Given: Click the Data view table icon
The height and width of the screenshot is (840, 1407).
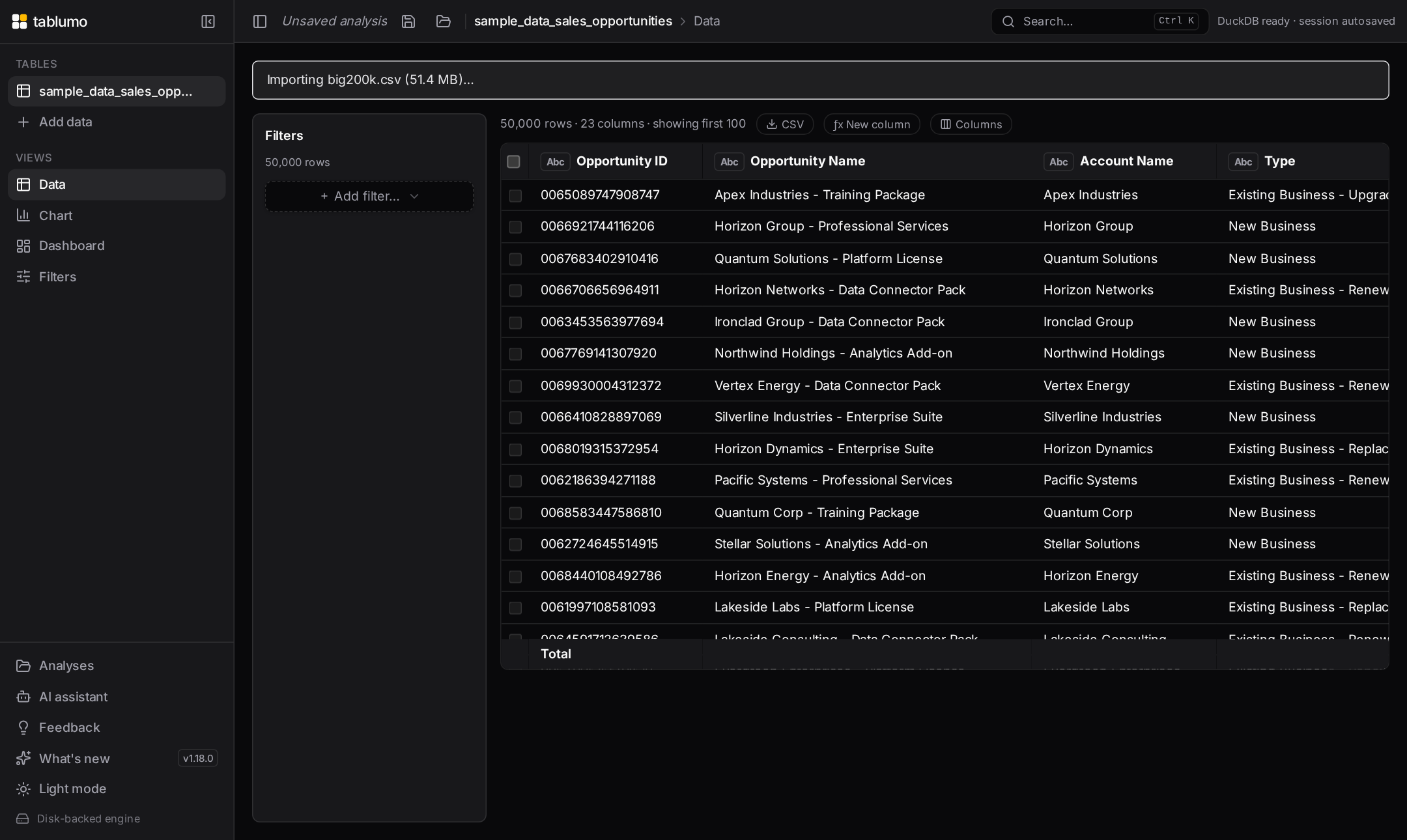Looking at the screenshot, I should tap(23, 184).
